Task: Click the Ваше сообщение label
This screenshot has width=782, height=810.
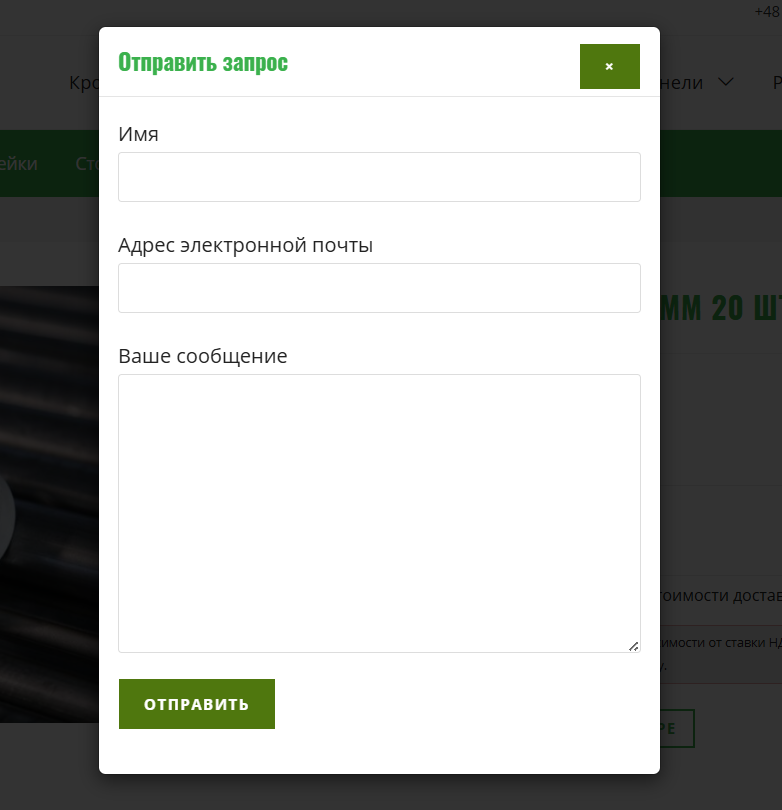Action: pos(202,356)
